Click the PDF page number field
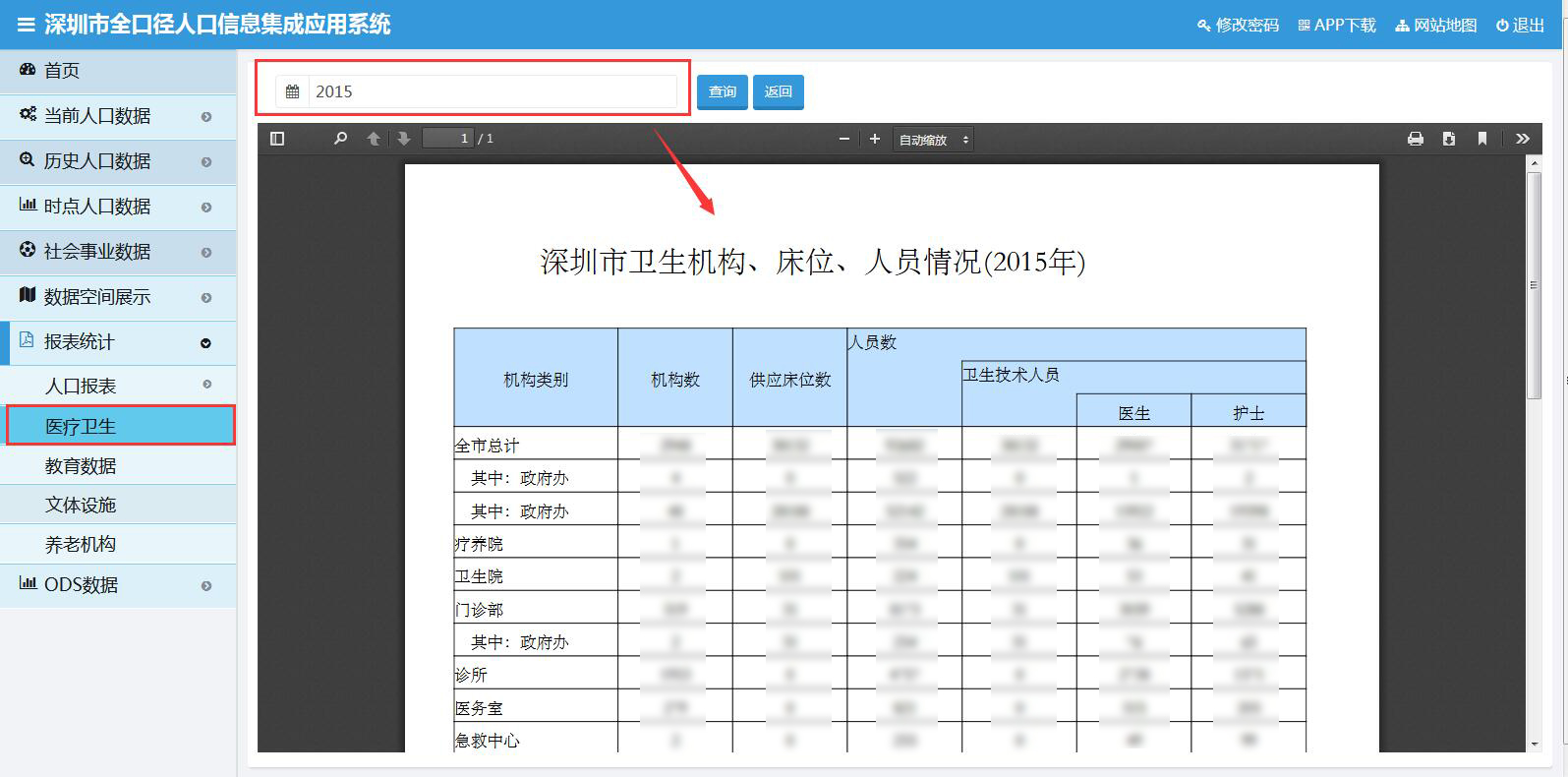1568x777 pixels. (x=448, y=139)
